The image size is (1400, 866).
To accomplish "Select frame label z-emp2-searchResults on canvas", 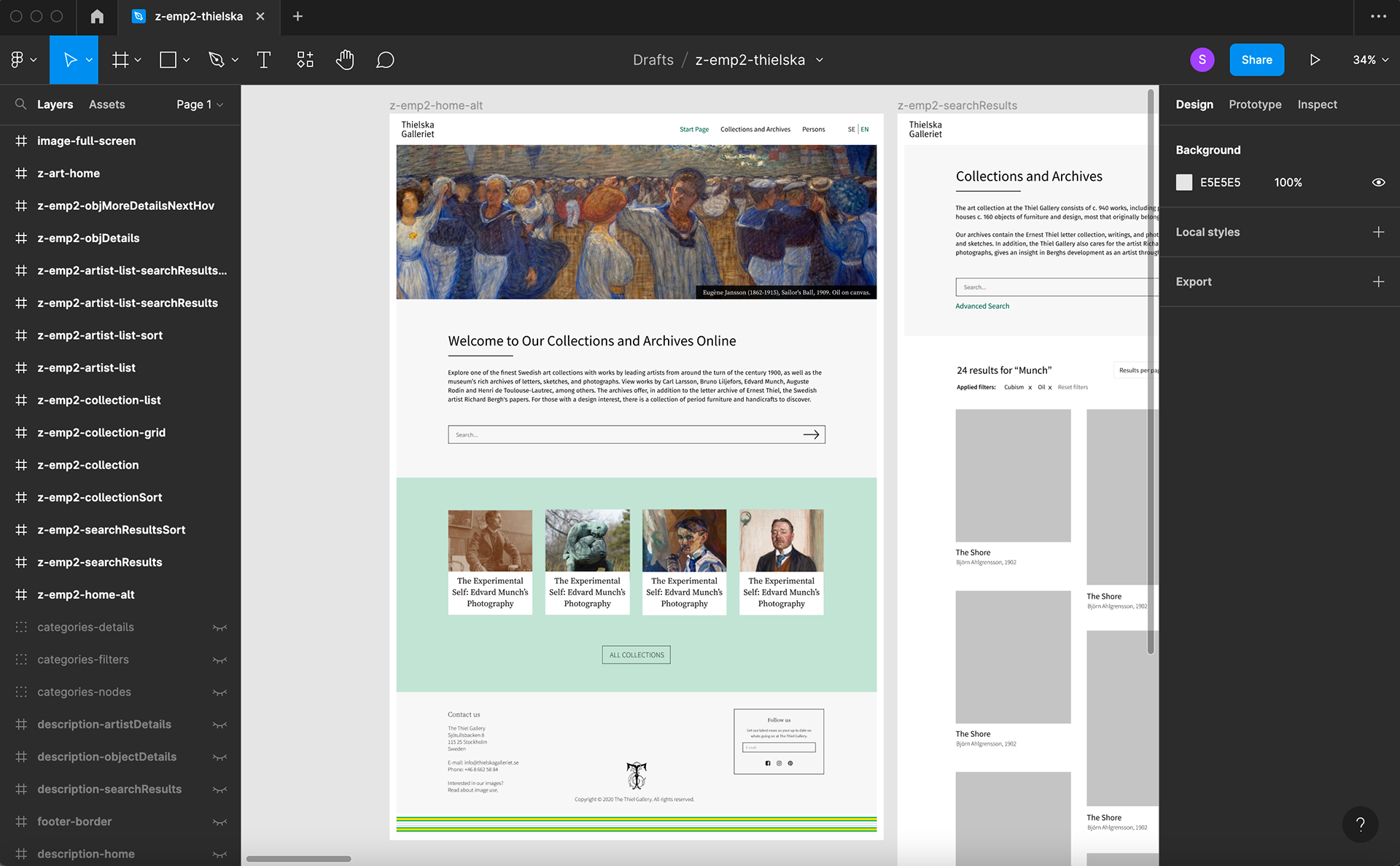I will (957, 105).
